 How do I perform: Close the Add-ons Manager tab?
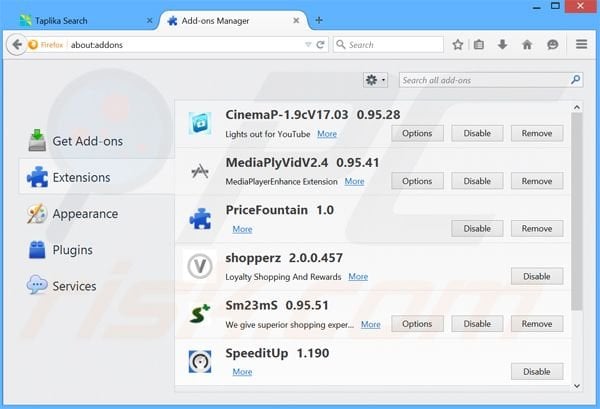296,20
